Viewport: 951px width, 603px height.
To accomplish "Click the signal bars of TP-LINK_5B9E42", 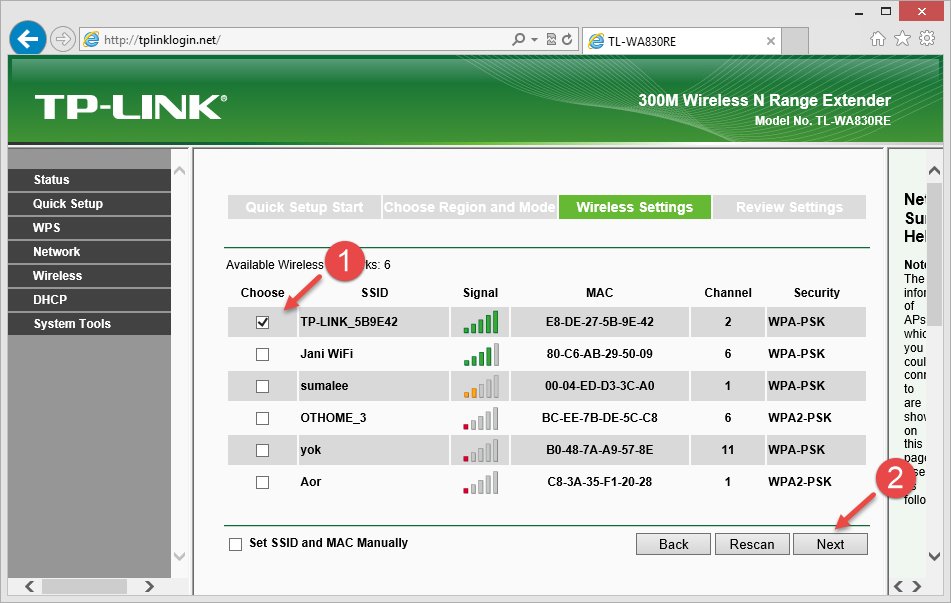I will 480,322.
